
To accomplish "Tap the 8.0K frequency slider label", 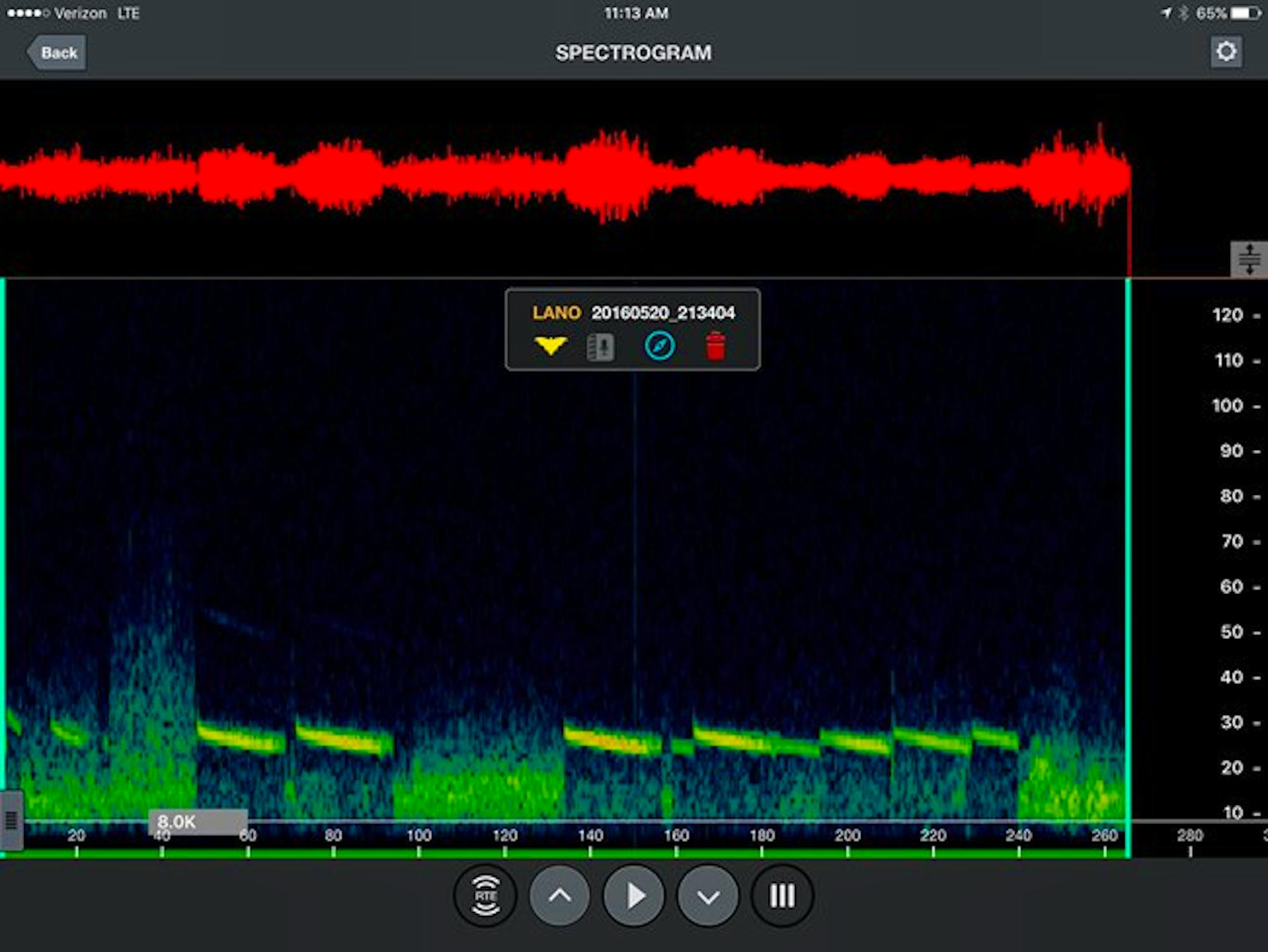I will coord(198,822).
